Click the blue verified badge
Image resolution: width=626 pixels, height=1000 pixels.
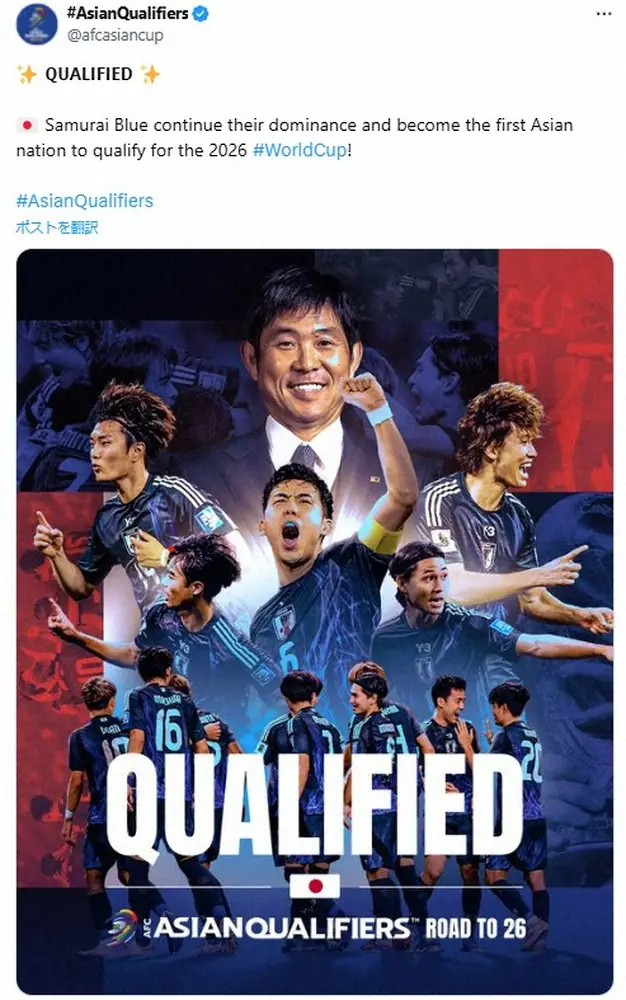(x=200, y=13)
